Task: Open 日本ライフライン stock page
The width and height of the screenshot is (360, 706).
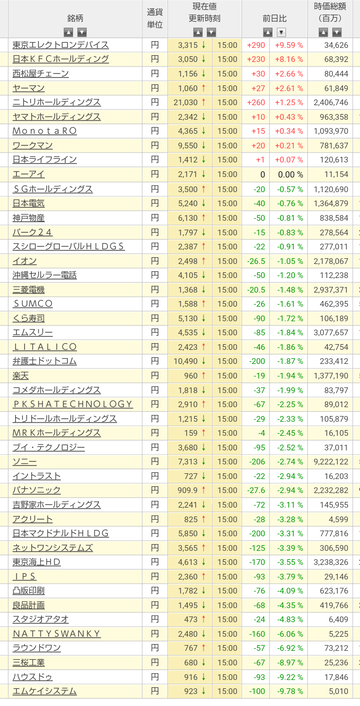Action: pyautogui.click(x=45, y=160)
